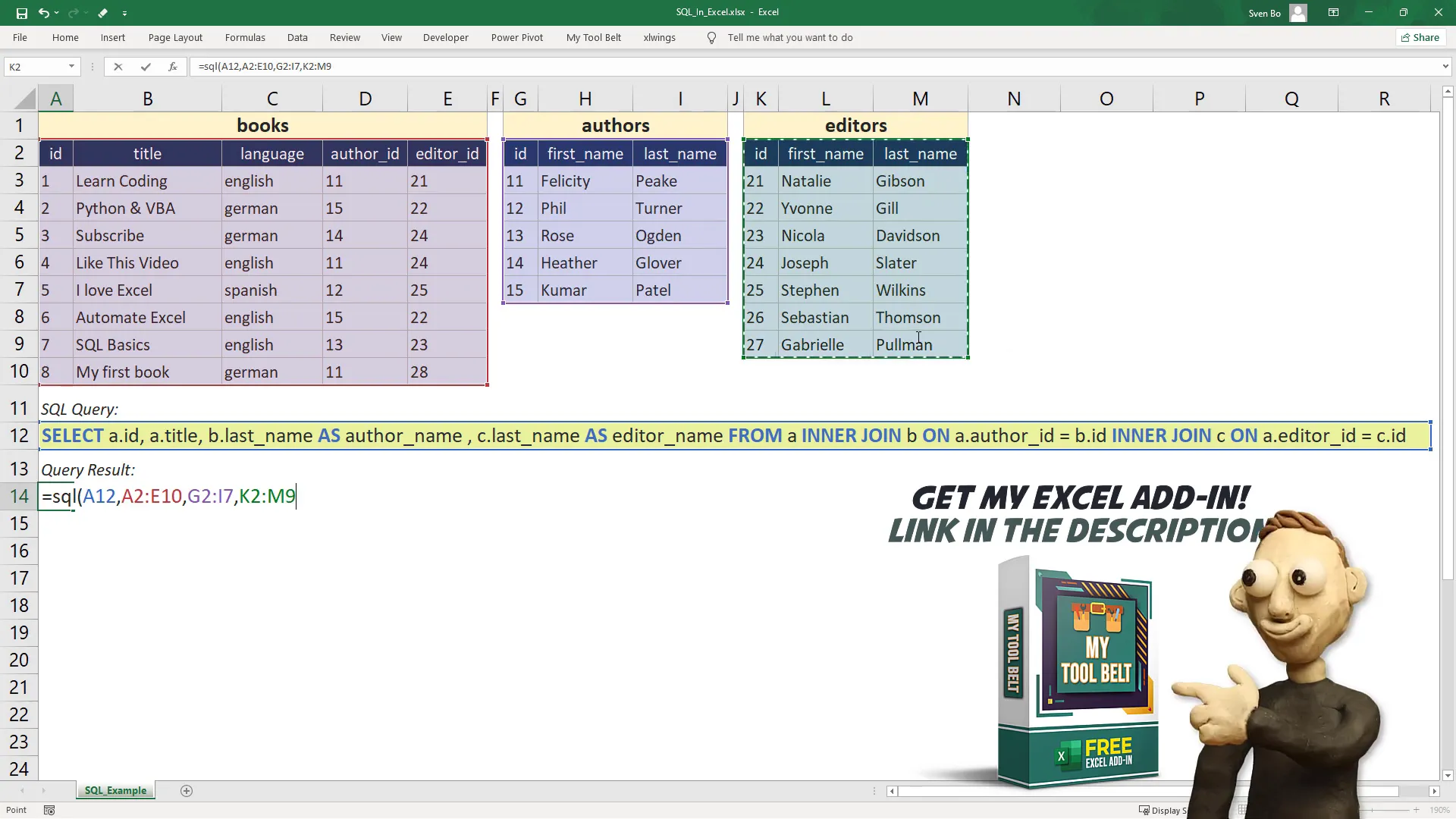Click the Redo icon
This screenshot has height=819, width=1456.
point(72,13)
